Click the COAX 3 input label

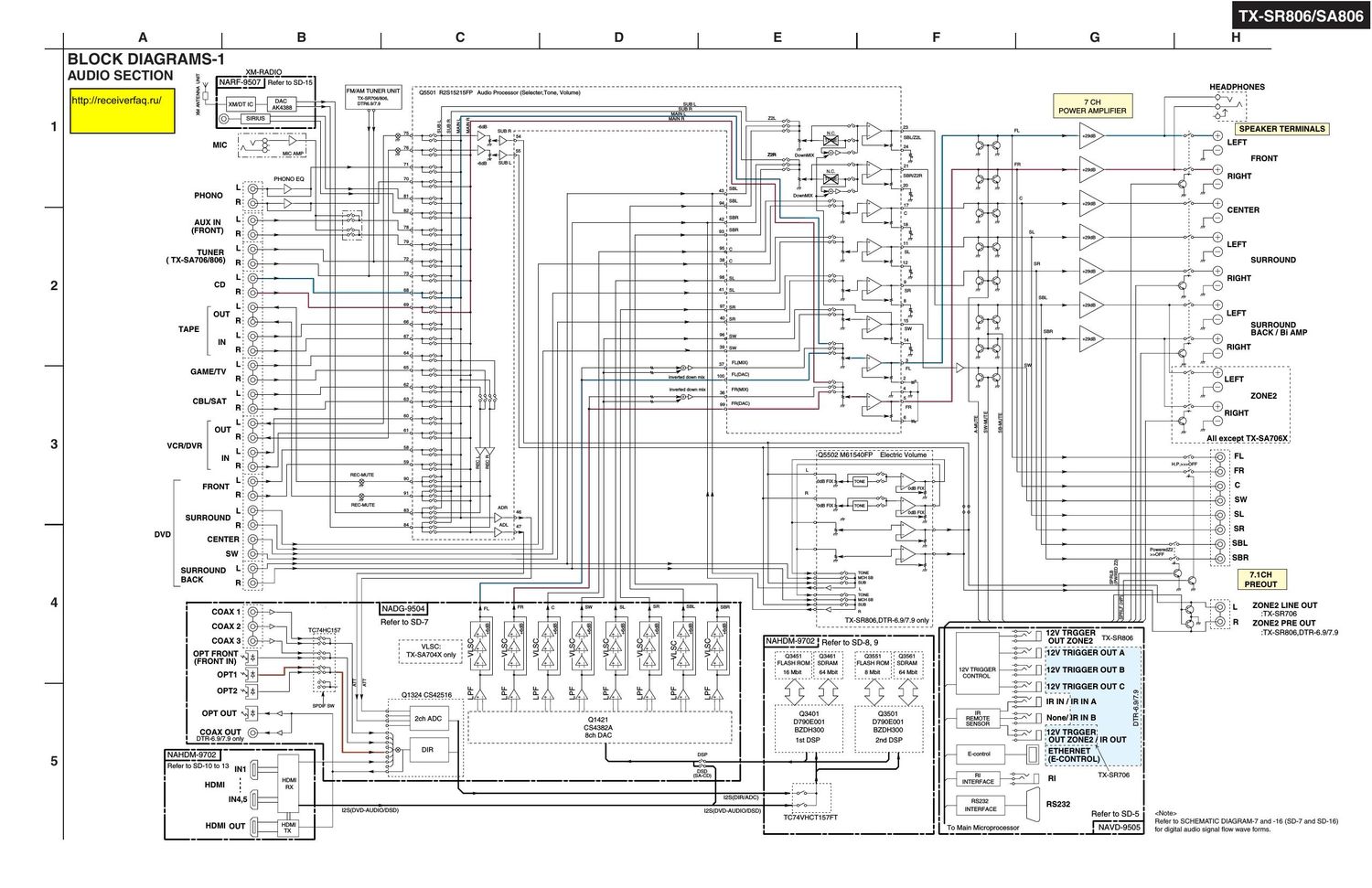click(226, 641)
